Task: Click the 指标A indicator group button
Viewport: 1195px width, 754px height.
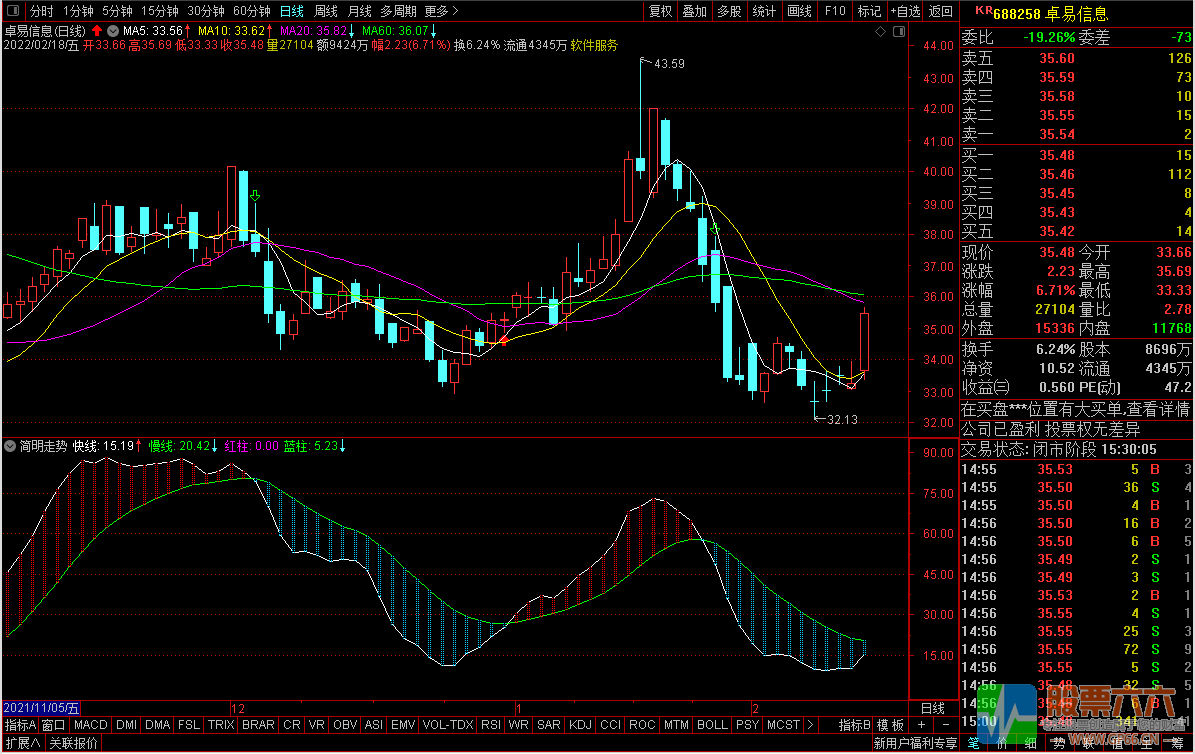Action: tap(21, 725)
